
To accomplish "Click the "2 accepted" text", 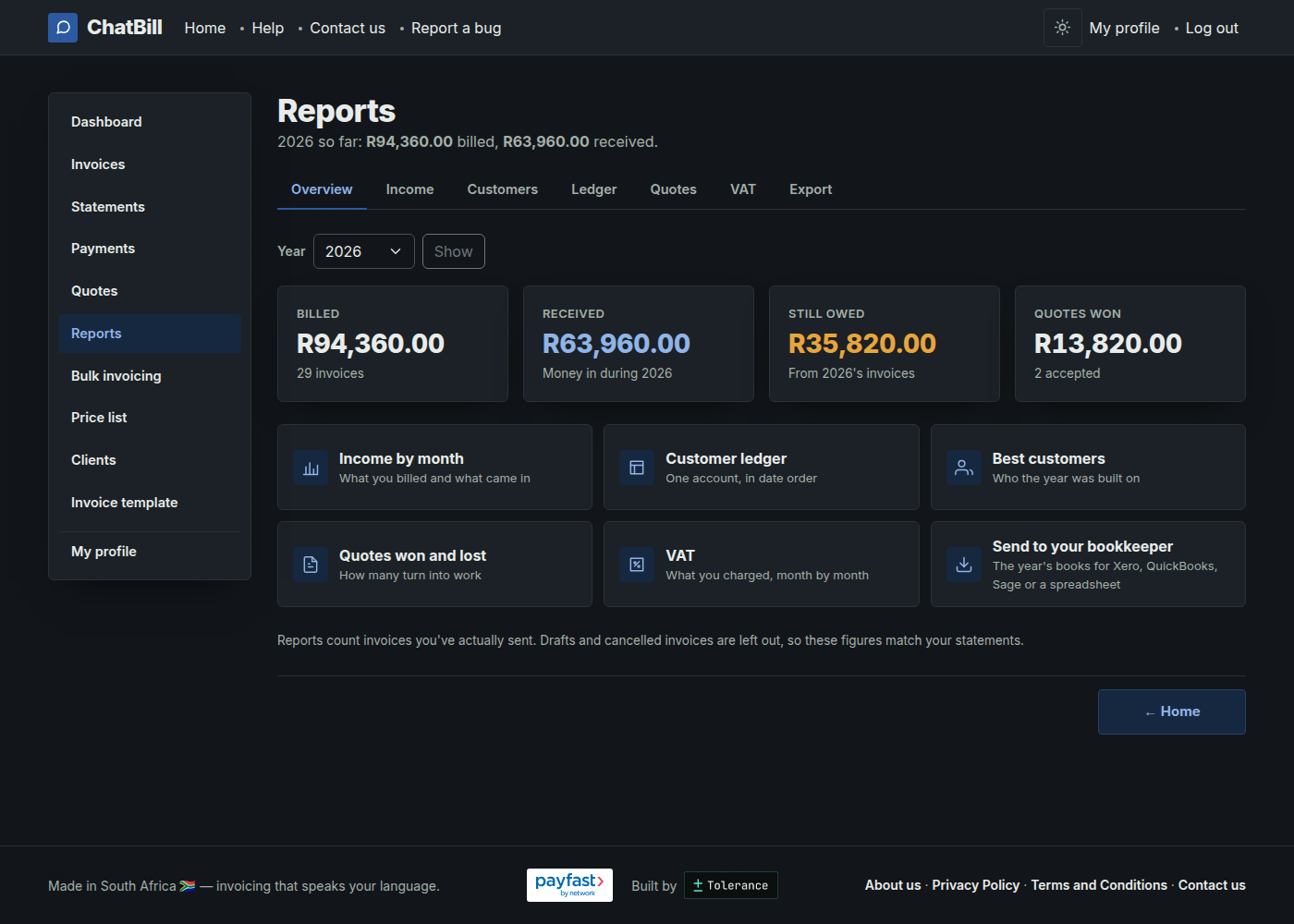I will pos(1068,373).
